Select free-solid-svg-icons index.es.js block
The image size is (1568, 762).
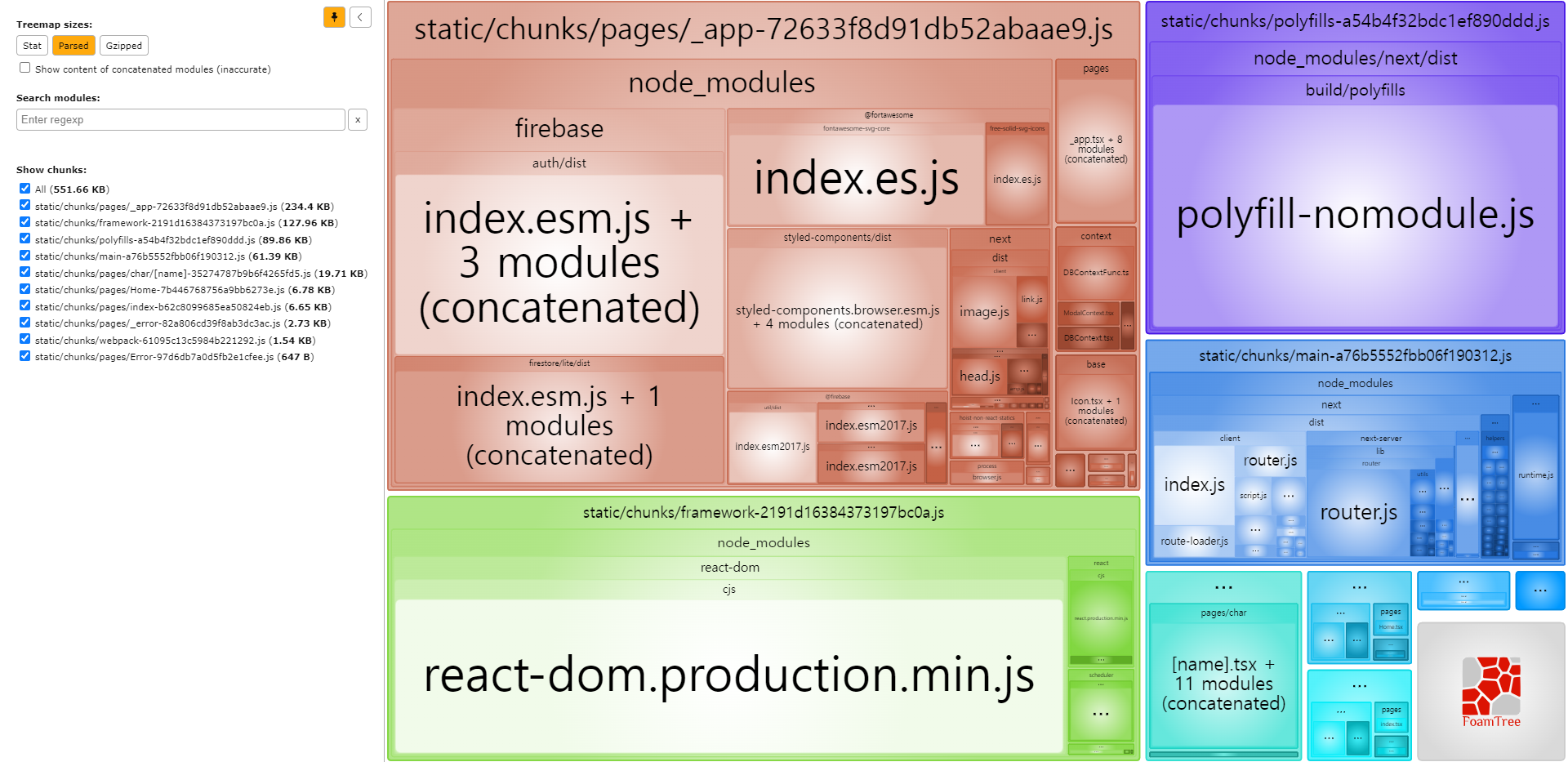1017,180
